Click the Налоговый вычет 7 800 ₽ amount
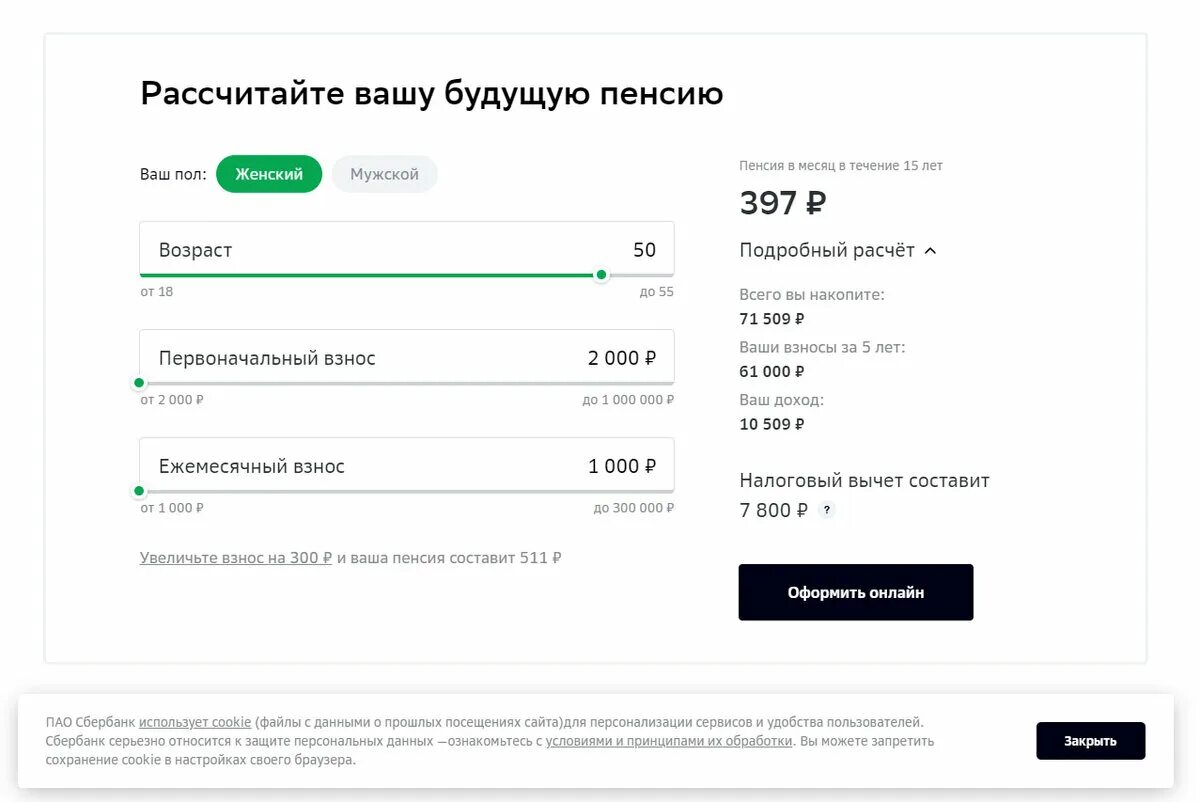Screen dimensions: 1200x802 click(774, 510)
